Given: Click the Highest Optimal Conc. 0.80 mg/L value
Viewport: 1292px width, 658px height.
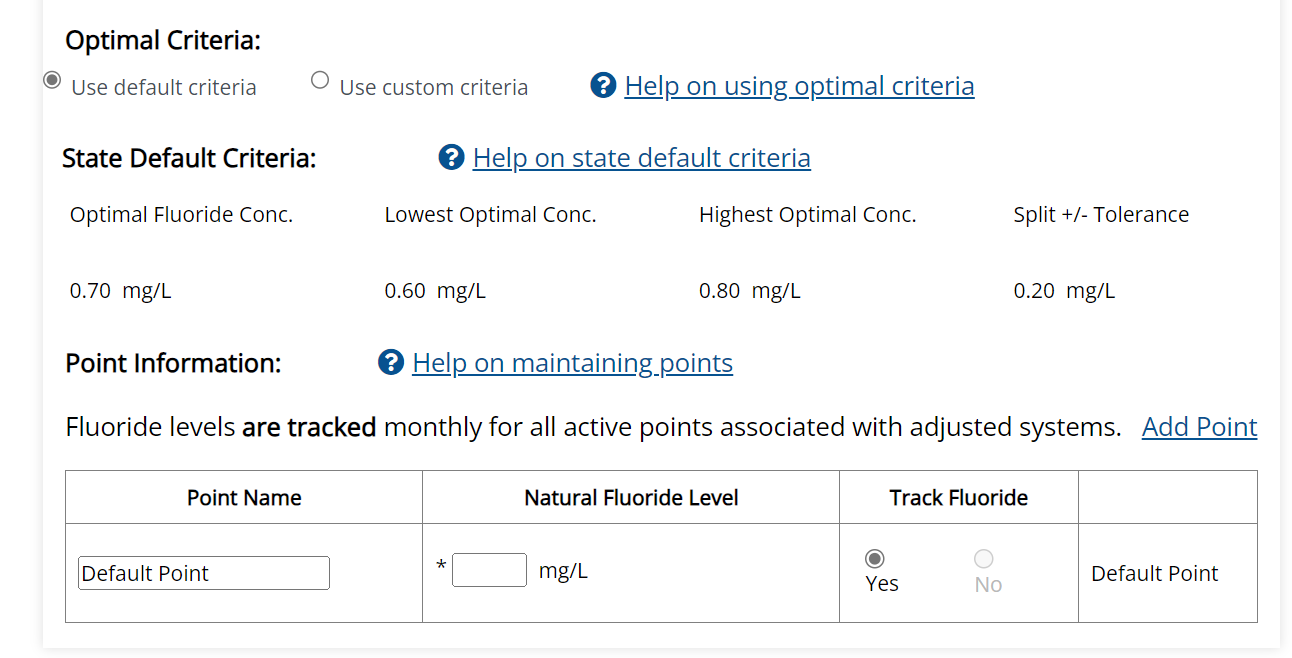Looking at the screenshot, I should pos(749,291).
